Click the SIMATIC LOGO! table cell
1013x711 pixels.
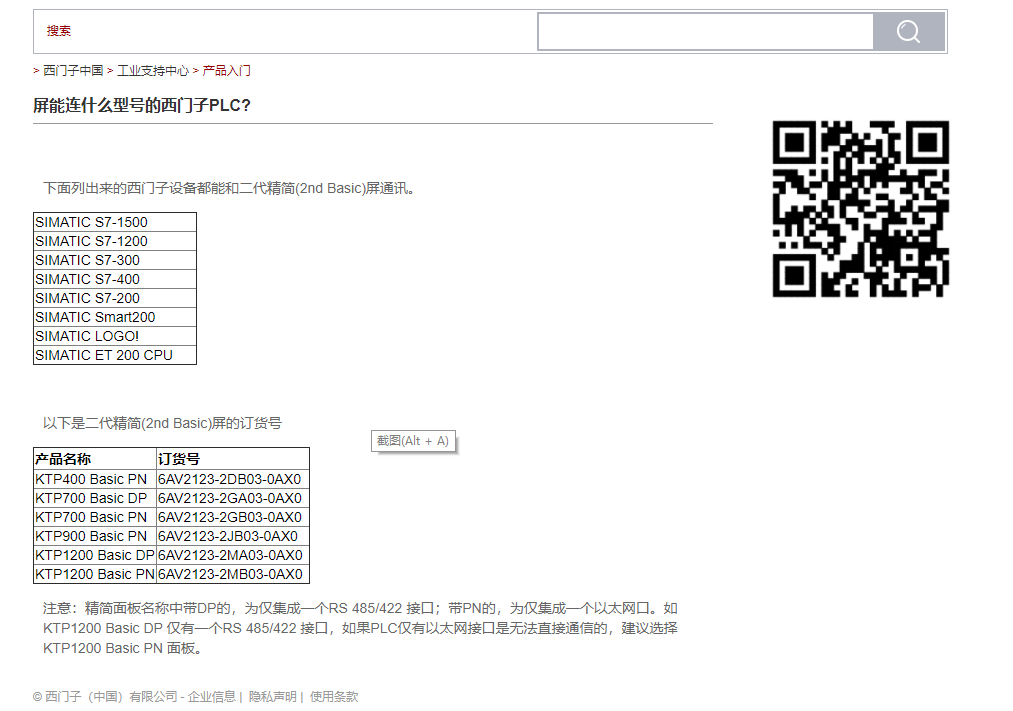tap(114, 336)
